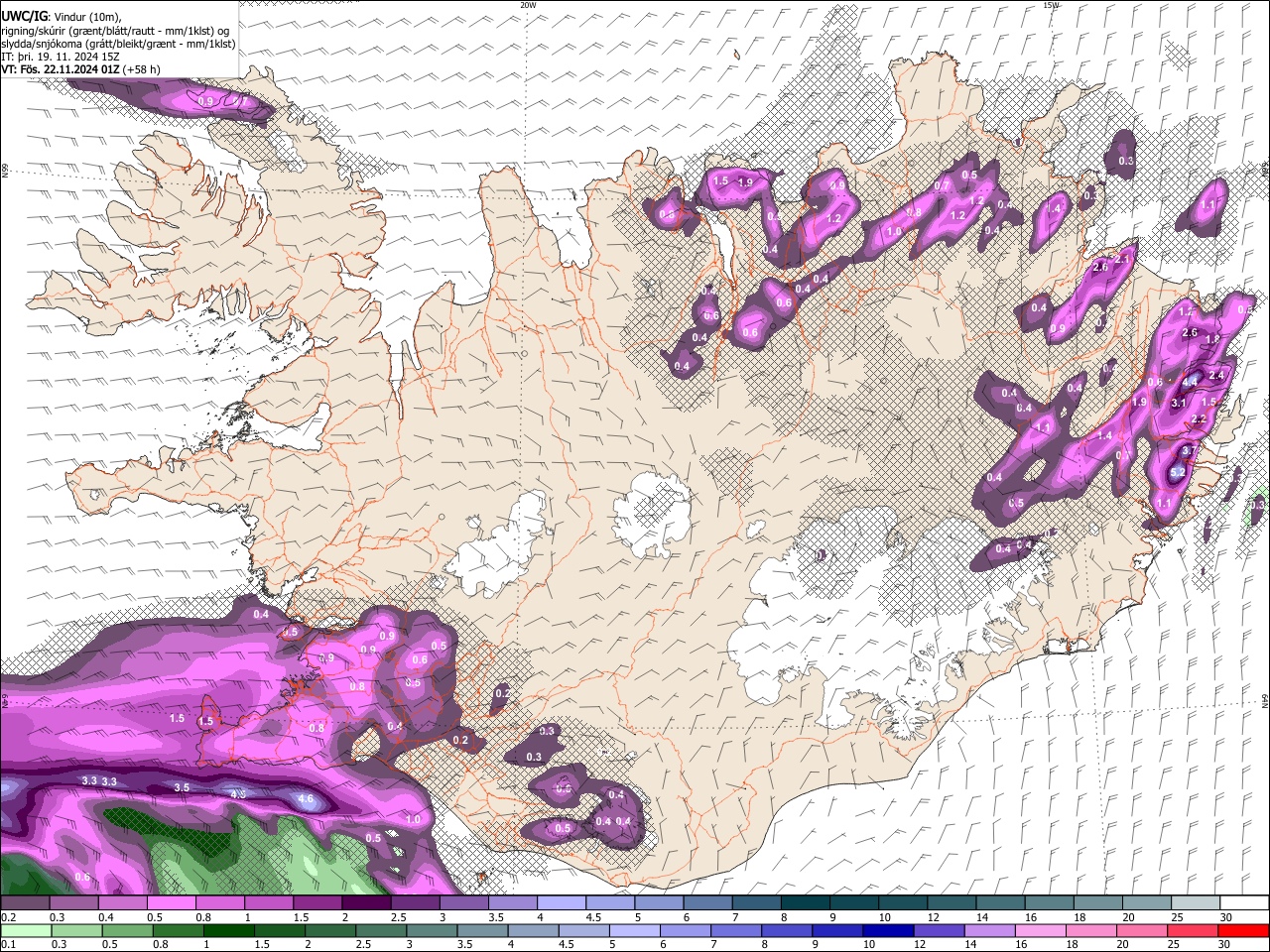The width and height of the screenshot is (1270, 952).
Task: Click the 6 label on lower scale
Action: [x=664, y=945]
